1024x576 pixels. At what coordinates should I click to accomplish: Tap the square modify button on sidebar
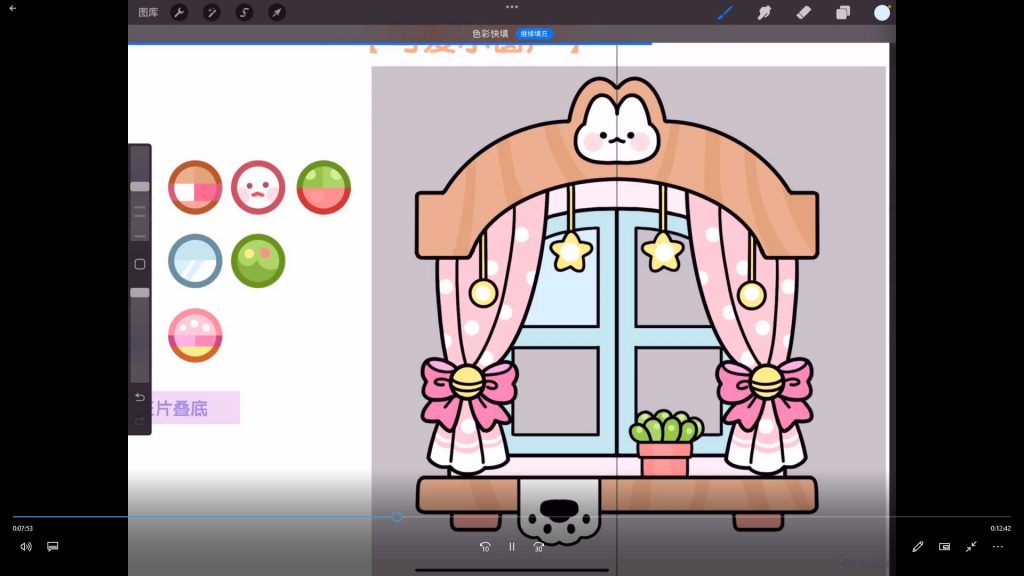click(x=140, y=264)
